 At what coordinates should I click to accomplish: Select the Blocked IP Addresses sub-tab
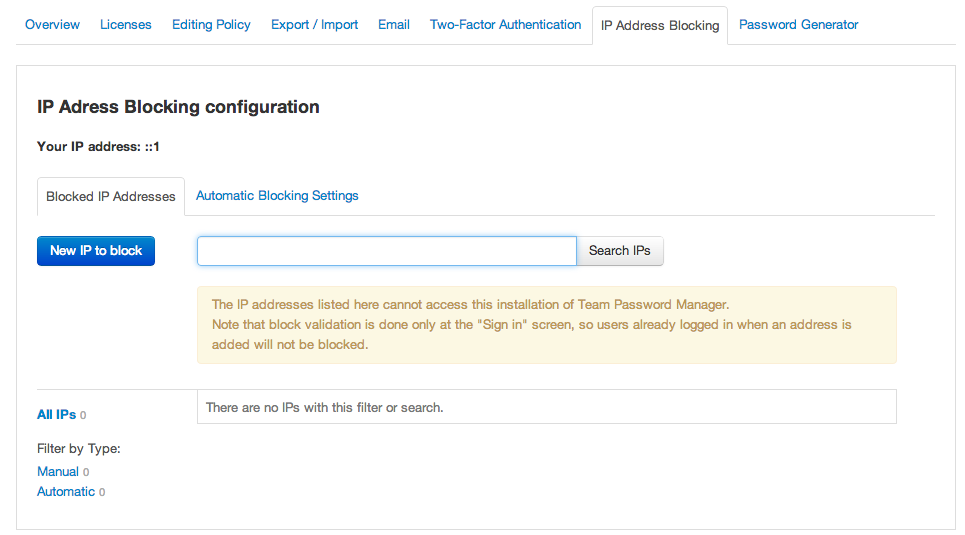click(x=111, y=196)
